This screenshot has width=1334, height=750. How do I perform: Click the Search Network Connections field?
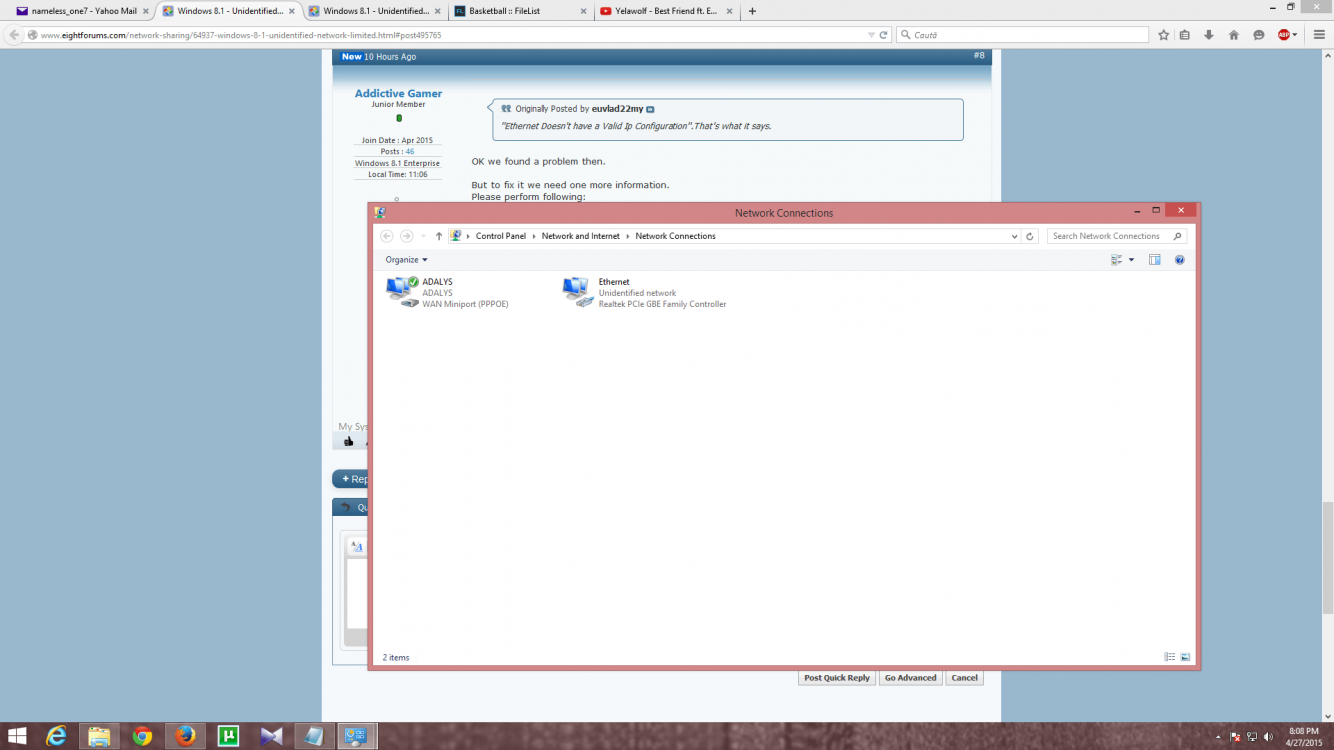coord(1116,236)
